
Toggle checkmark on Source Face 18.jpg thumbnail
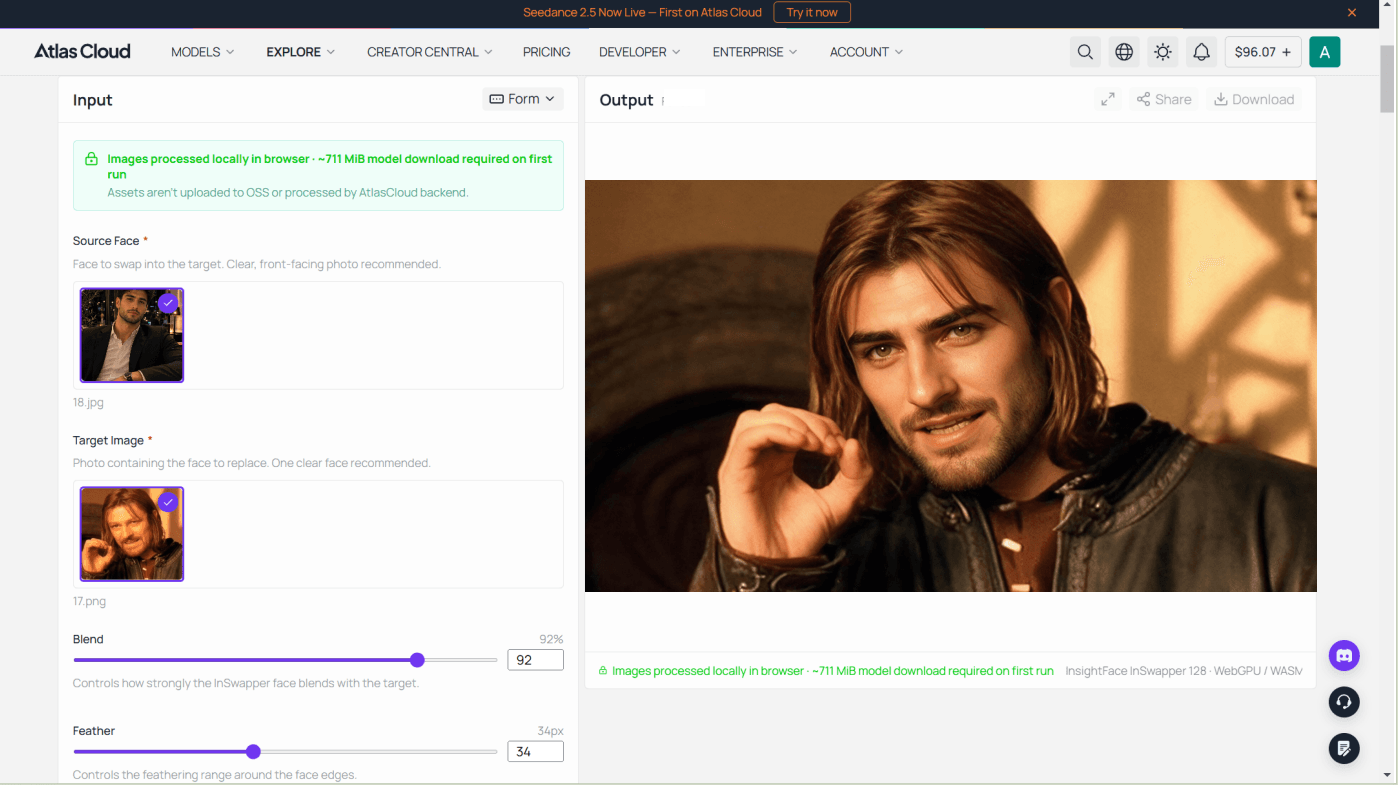[x=168, y=303]
